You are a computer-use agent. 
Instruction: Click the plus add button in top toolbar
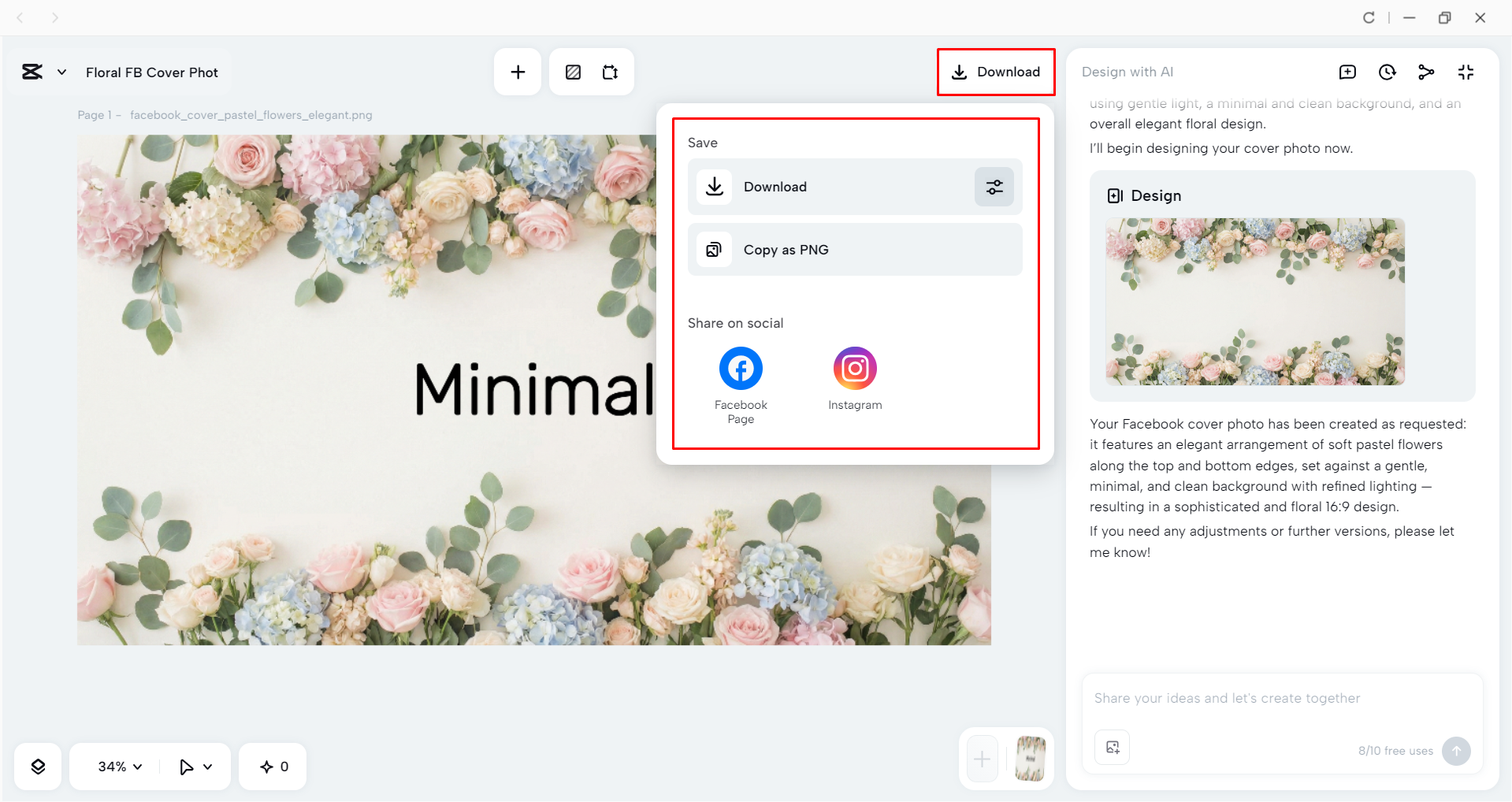[518, 72]
